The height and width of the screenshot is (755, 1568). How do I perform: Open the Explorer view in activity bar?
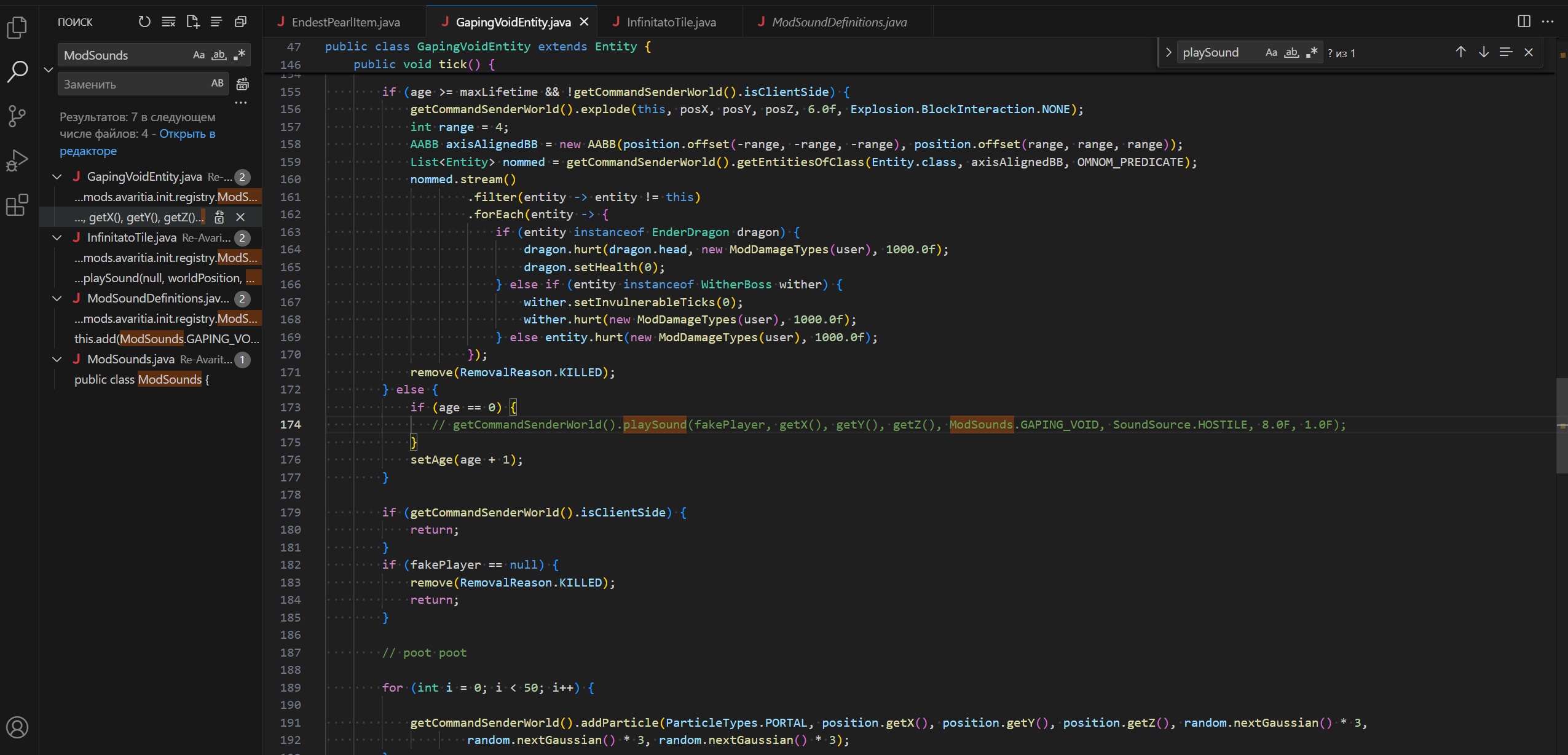pyautogui.click(x=17, y=28)
